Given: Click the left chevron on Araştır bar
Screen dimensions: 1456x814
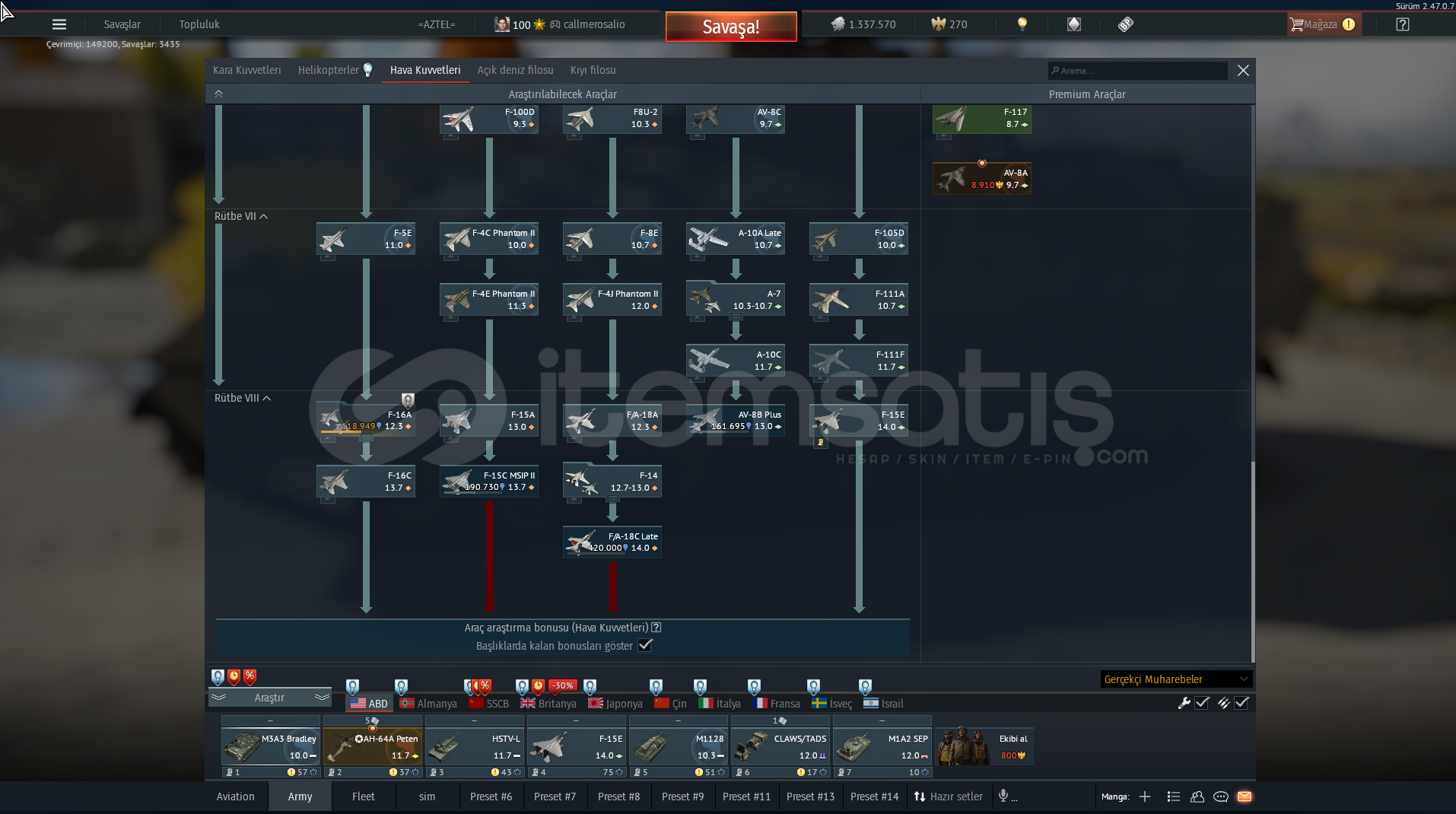Looking at the screenshot, I should point(219,697).
